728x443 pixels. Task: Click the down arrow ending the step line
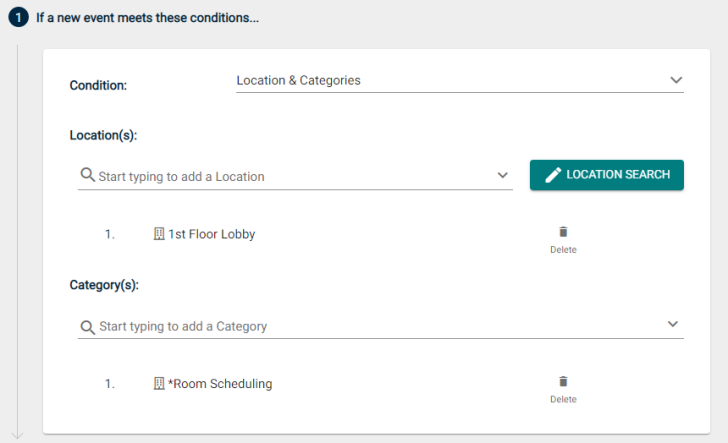point(18,435)
